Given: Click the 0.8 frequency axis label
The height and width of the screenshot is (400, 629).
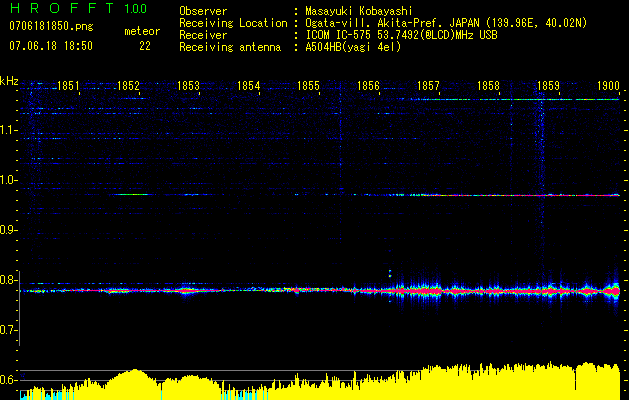Looking at the screenshot, I should click(x=8, y=280).
